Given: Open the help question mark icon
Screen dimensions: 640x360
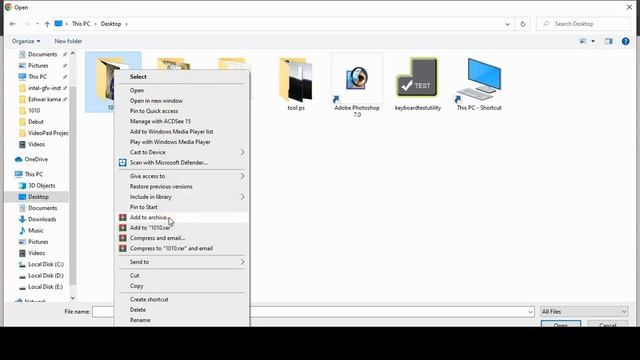Looking at the screenshot, I should 625,41.
